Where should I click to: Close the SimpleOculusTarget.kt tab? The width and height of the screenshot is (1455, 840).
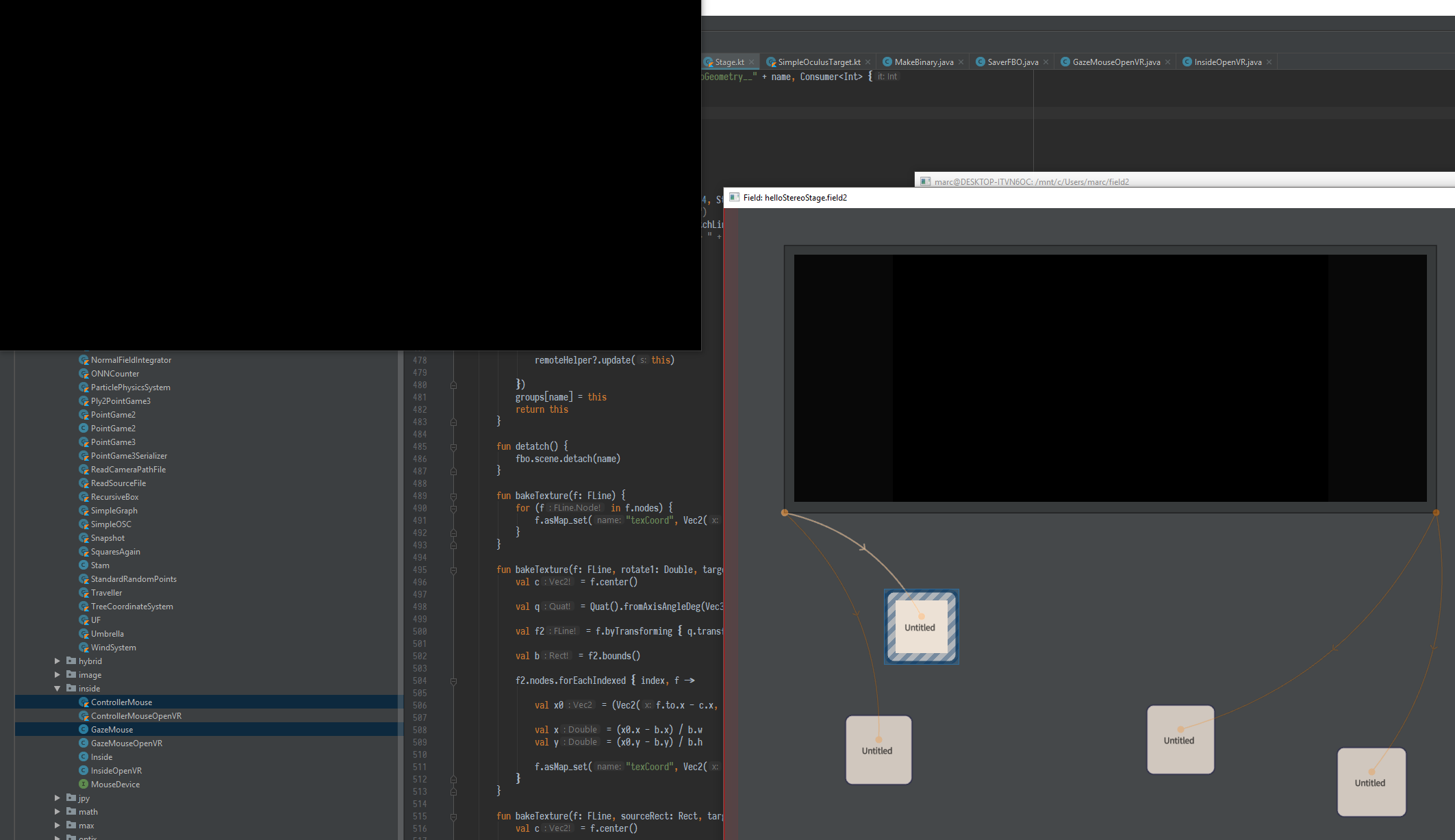tap(868, 62)
